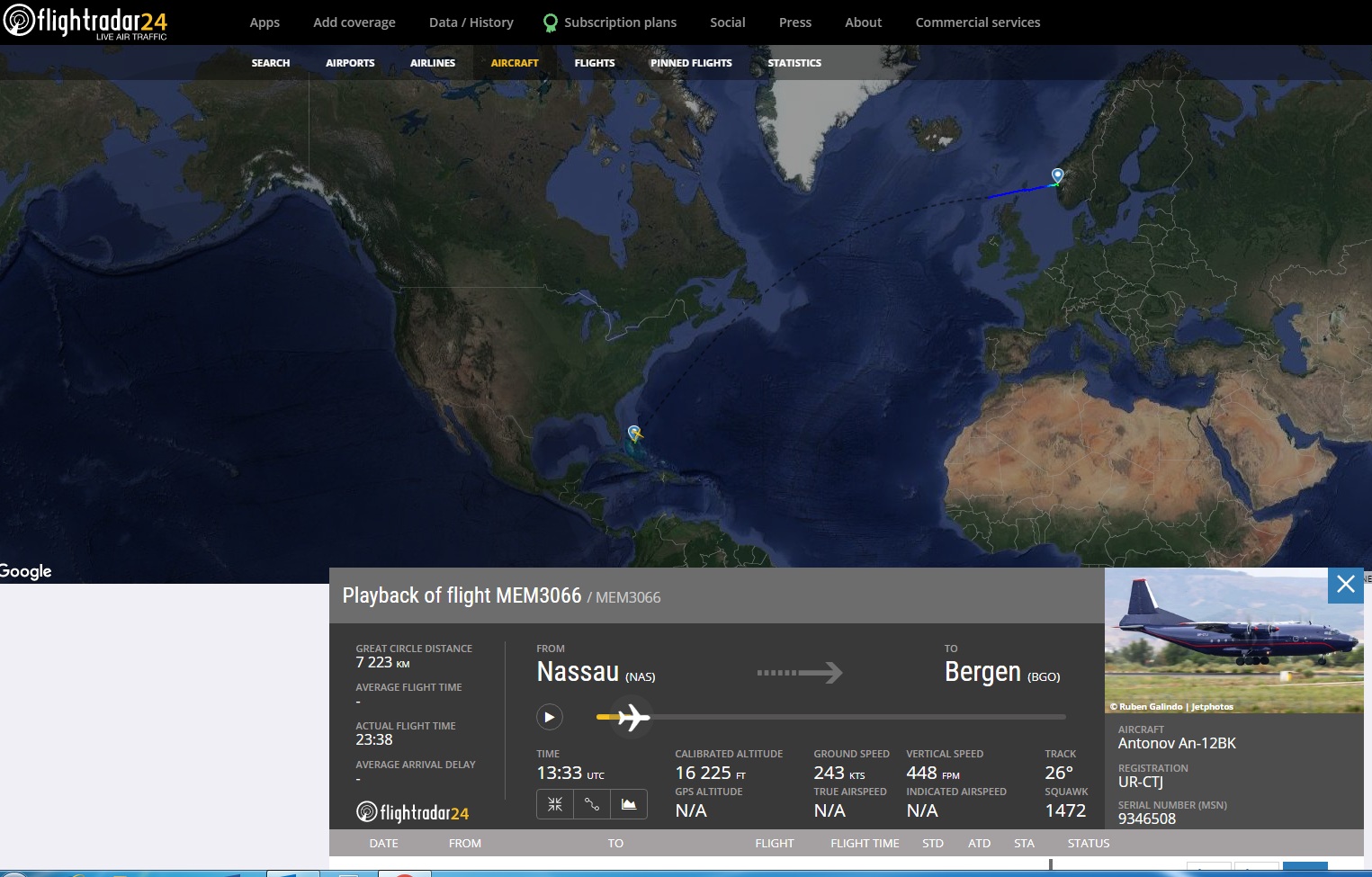Click the Nassau origin pin on map

tap(633, 433)
